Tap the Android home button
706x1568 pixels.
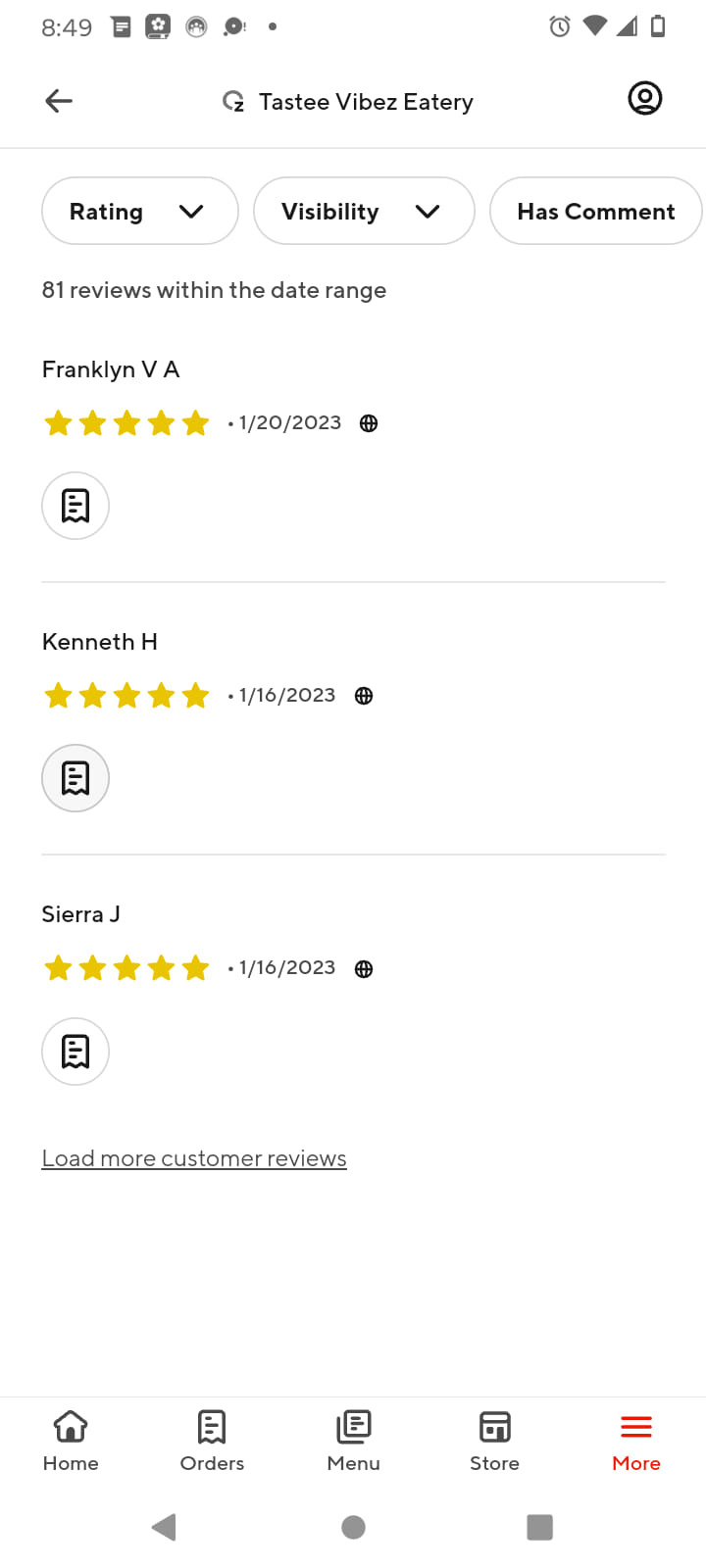(354, 1527)
